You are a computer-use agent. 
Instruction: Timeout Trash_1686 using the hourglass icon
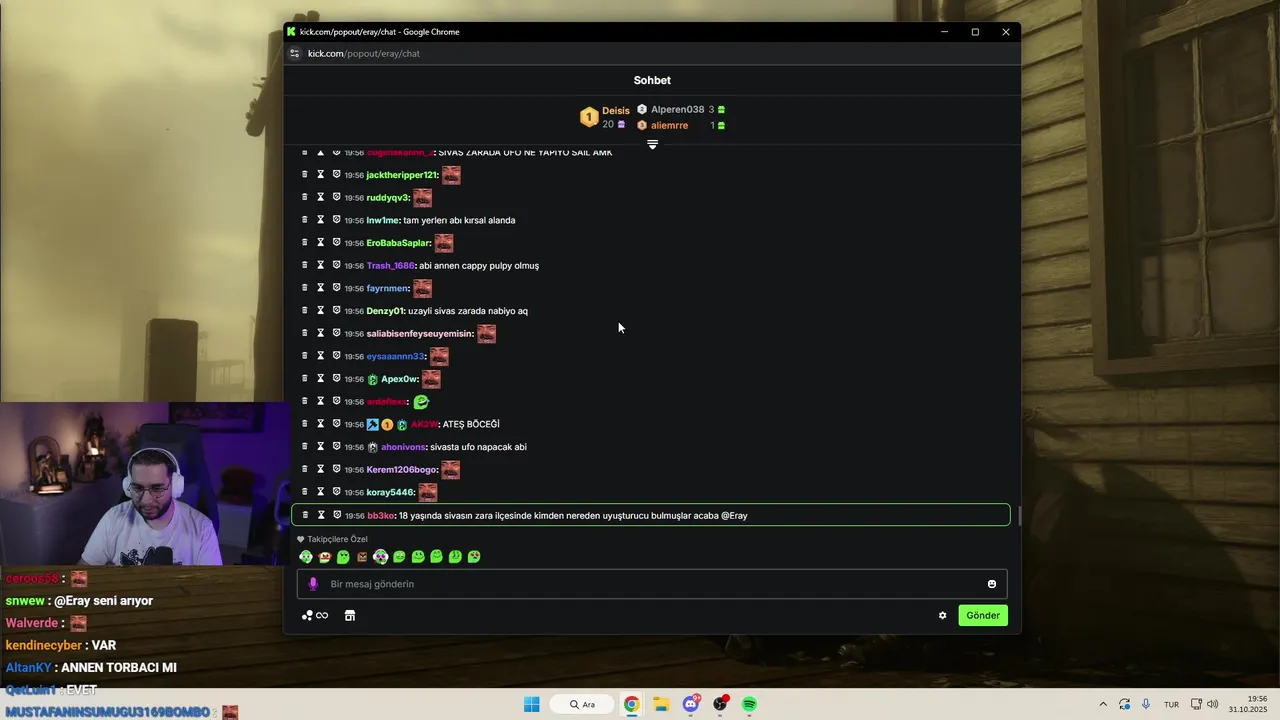321,265
